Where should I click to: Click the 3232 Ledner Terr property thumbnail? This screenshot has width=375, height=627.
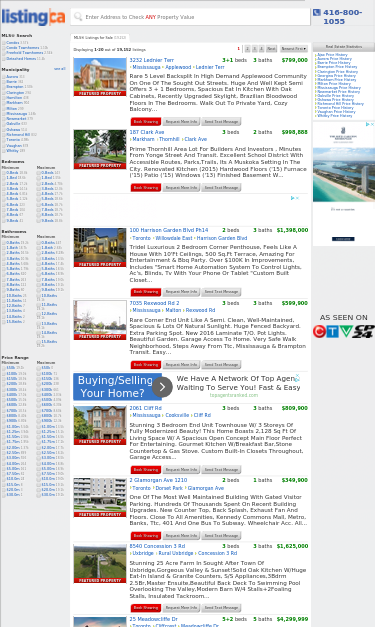(100, 77)
